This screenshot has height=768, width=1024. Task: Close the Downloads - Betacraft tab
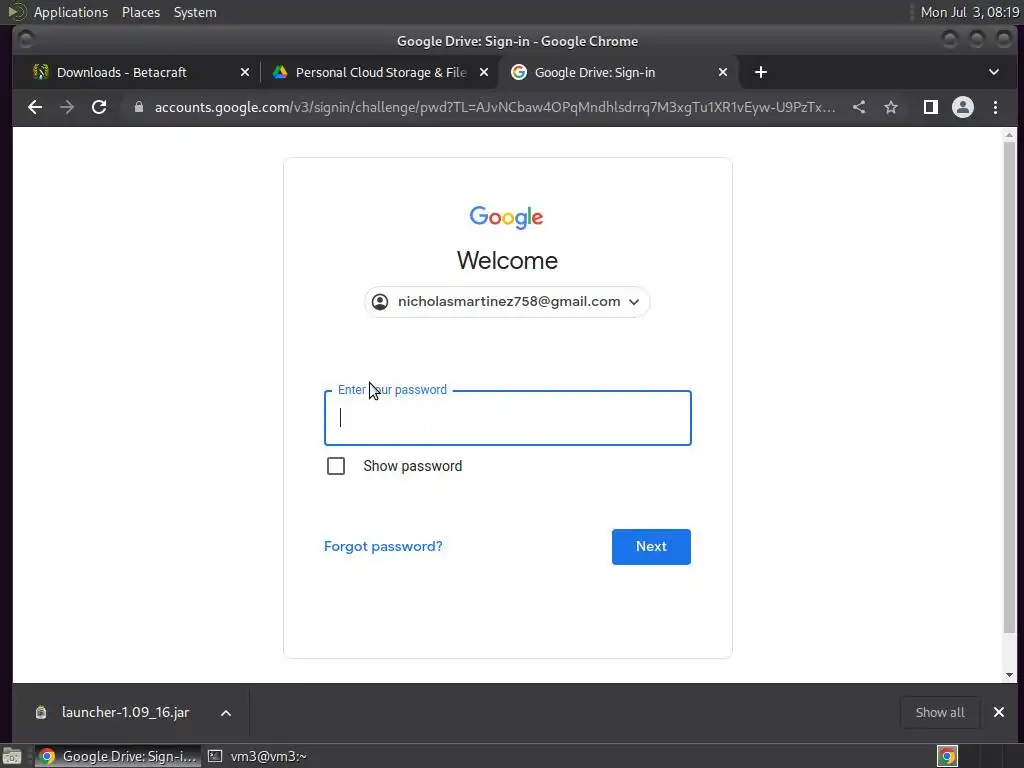tap(244, 72)
